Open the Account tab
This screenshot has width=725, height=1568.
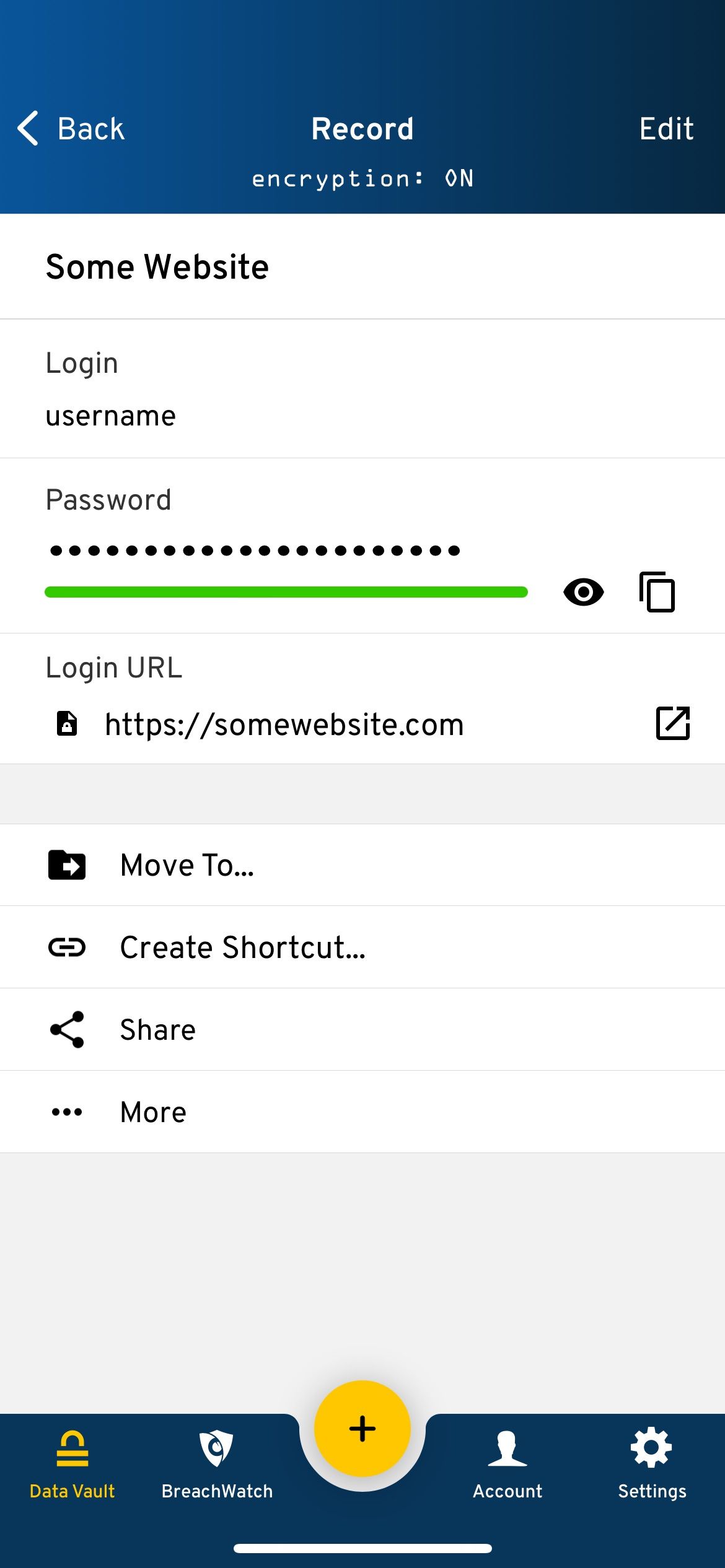507,1465
